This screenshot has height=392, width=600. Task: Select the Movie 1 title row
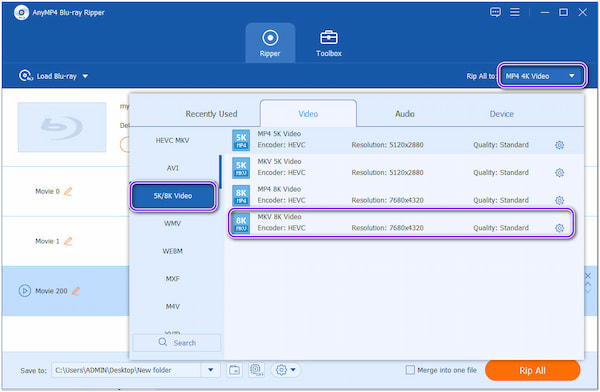click(65, 241)
